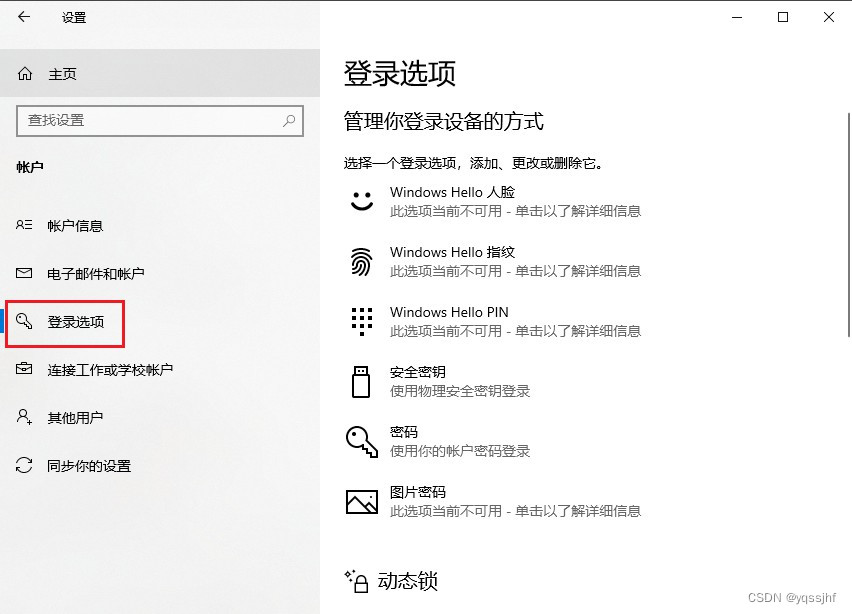Screen dimensions: 852x614
Task: Click the USB key icon for 安全密钥
Action: [x=361, y=381]
